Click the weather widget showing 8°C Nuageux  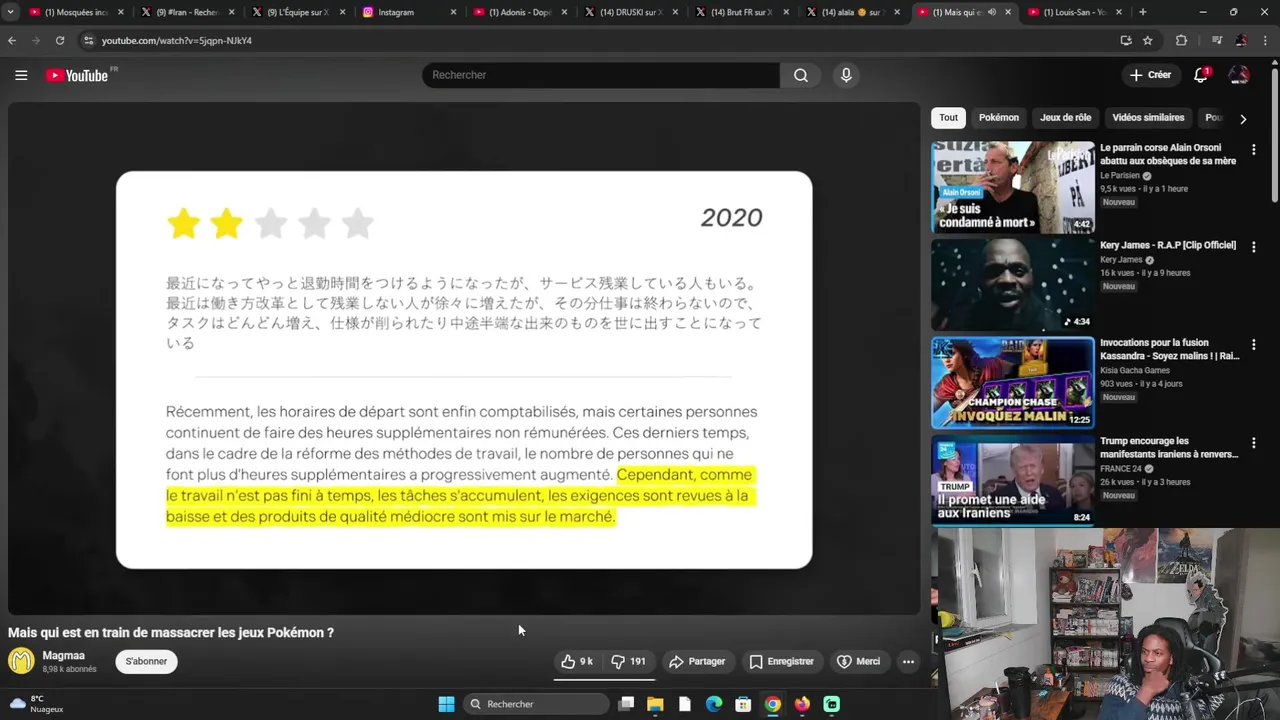37,704
